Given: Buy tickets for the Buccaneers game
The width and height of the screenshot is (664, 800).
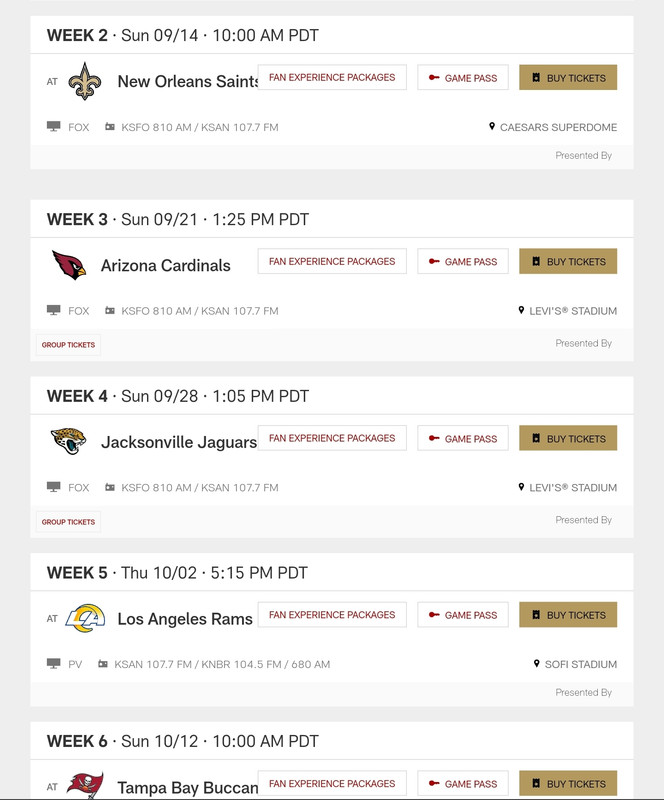Looking at the screenshot, I should pos(568,784).
